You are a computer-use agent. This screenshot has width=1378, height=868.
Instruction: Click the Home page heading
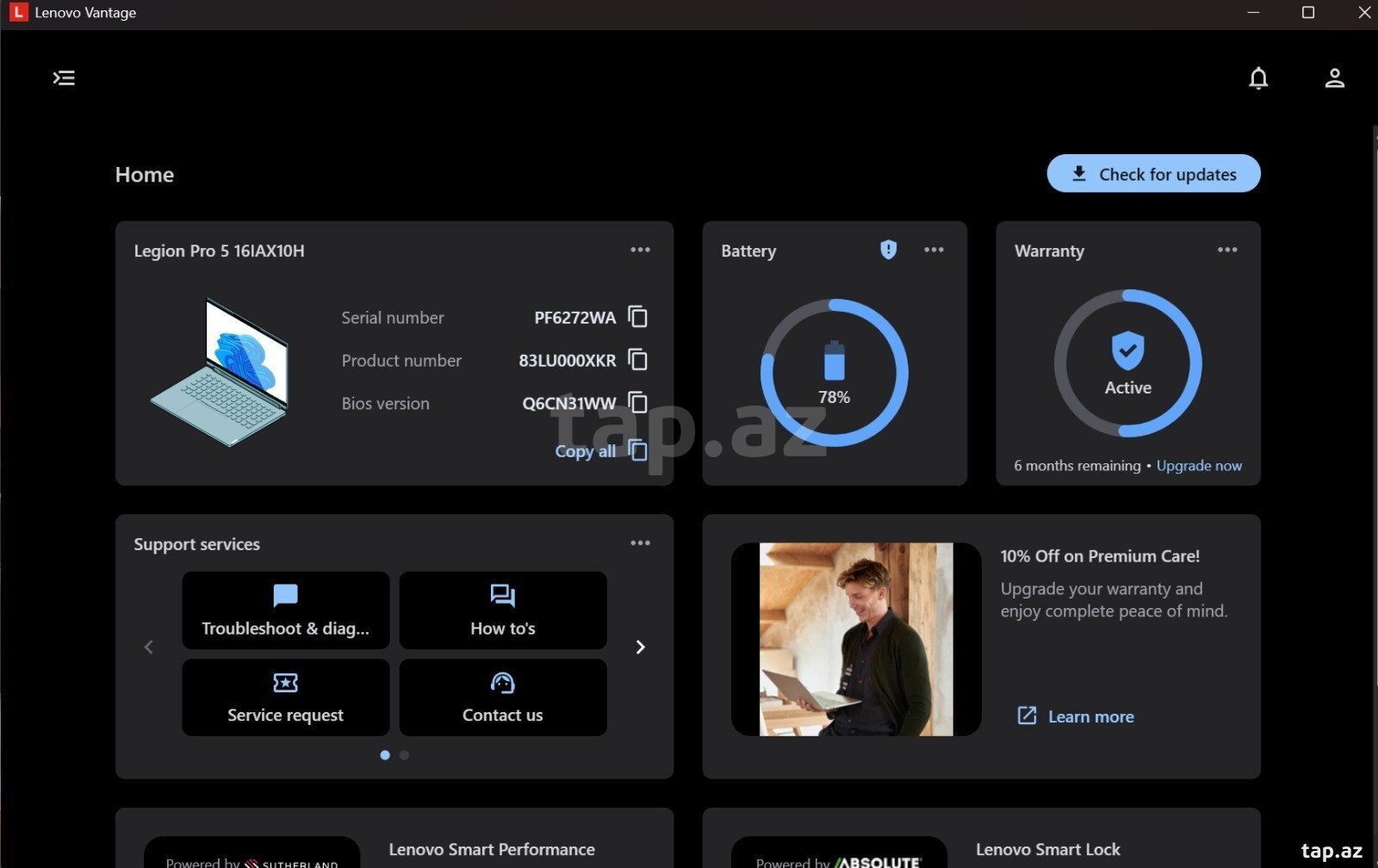145,175
